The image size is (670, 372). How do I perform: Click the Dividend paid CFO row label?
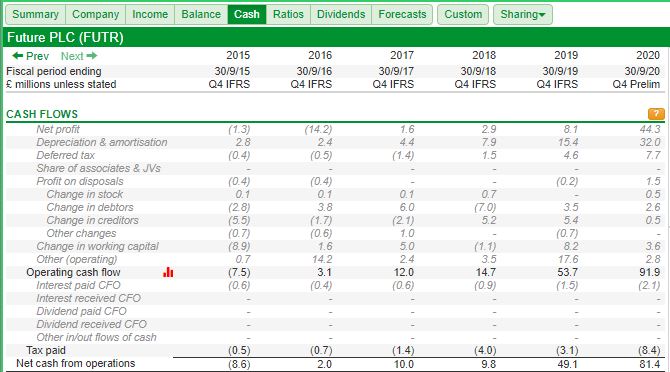81,311
